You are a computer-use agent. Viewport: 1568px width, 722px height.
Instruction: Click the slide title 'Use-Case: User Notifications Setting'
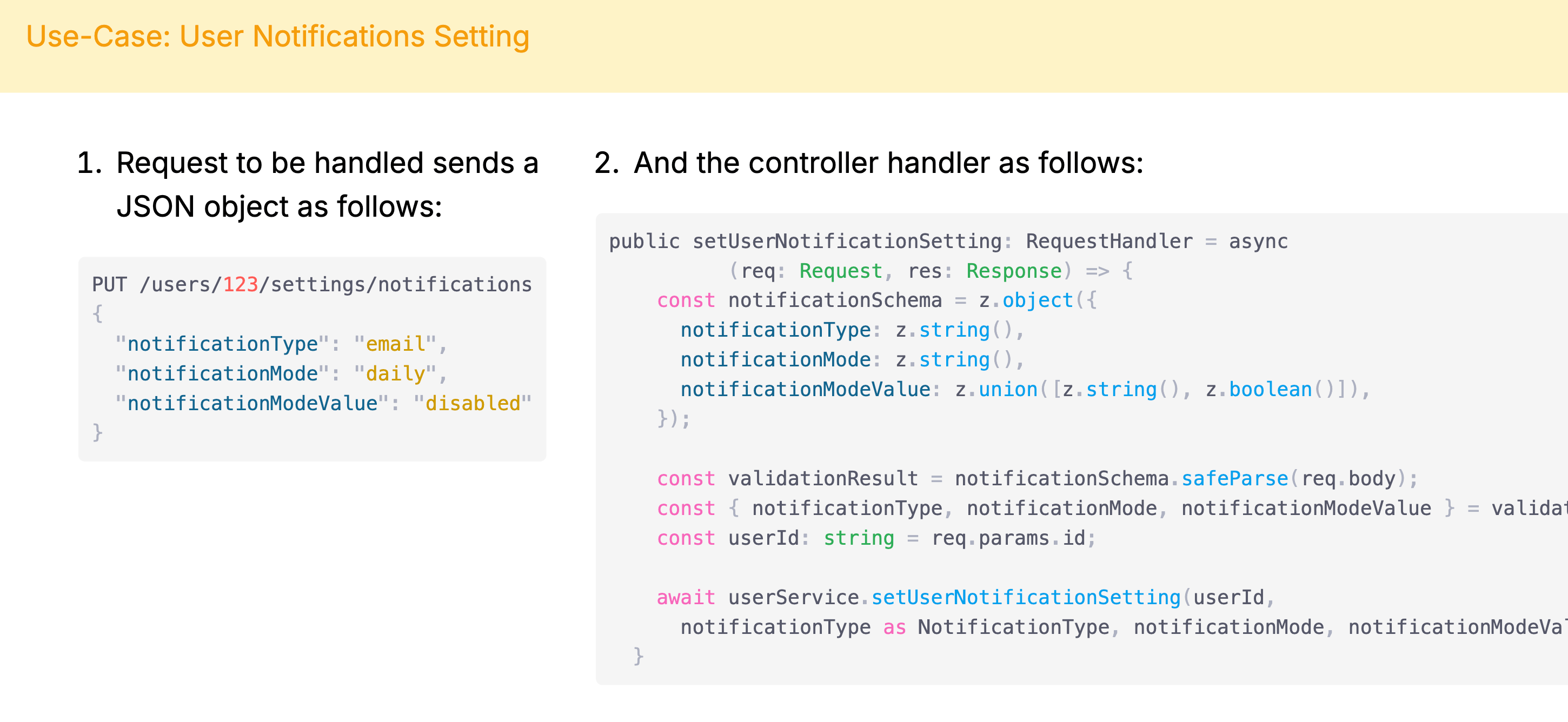click(277, 37)
